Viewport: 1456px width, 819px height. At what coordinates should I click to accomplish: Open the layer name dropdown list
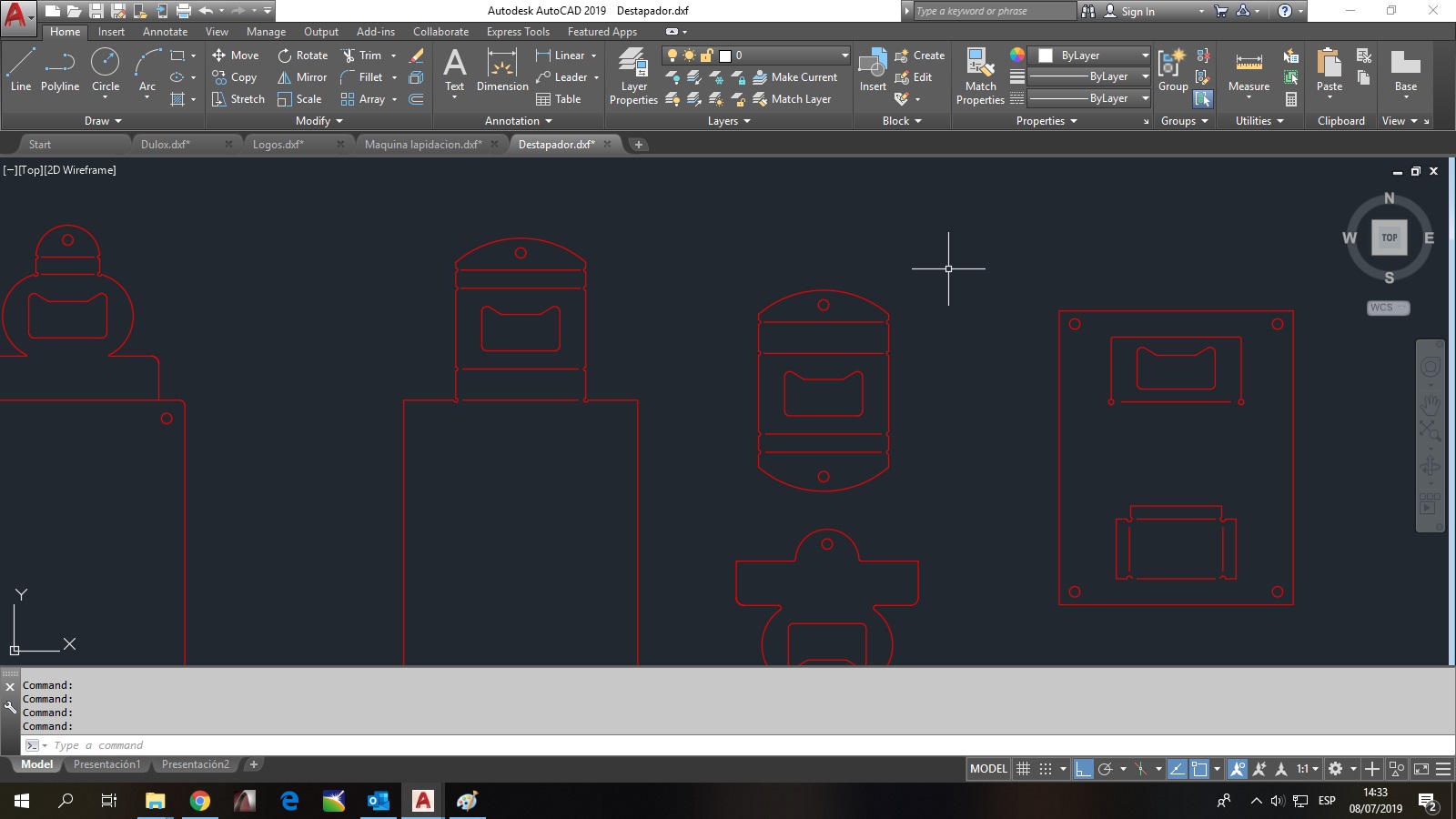coord(844,56)
